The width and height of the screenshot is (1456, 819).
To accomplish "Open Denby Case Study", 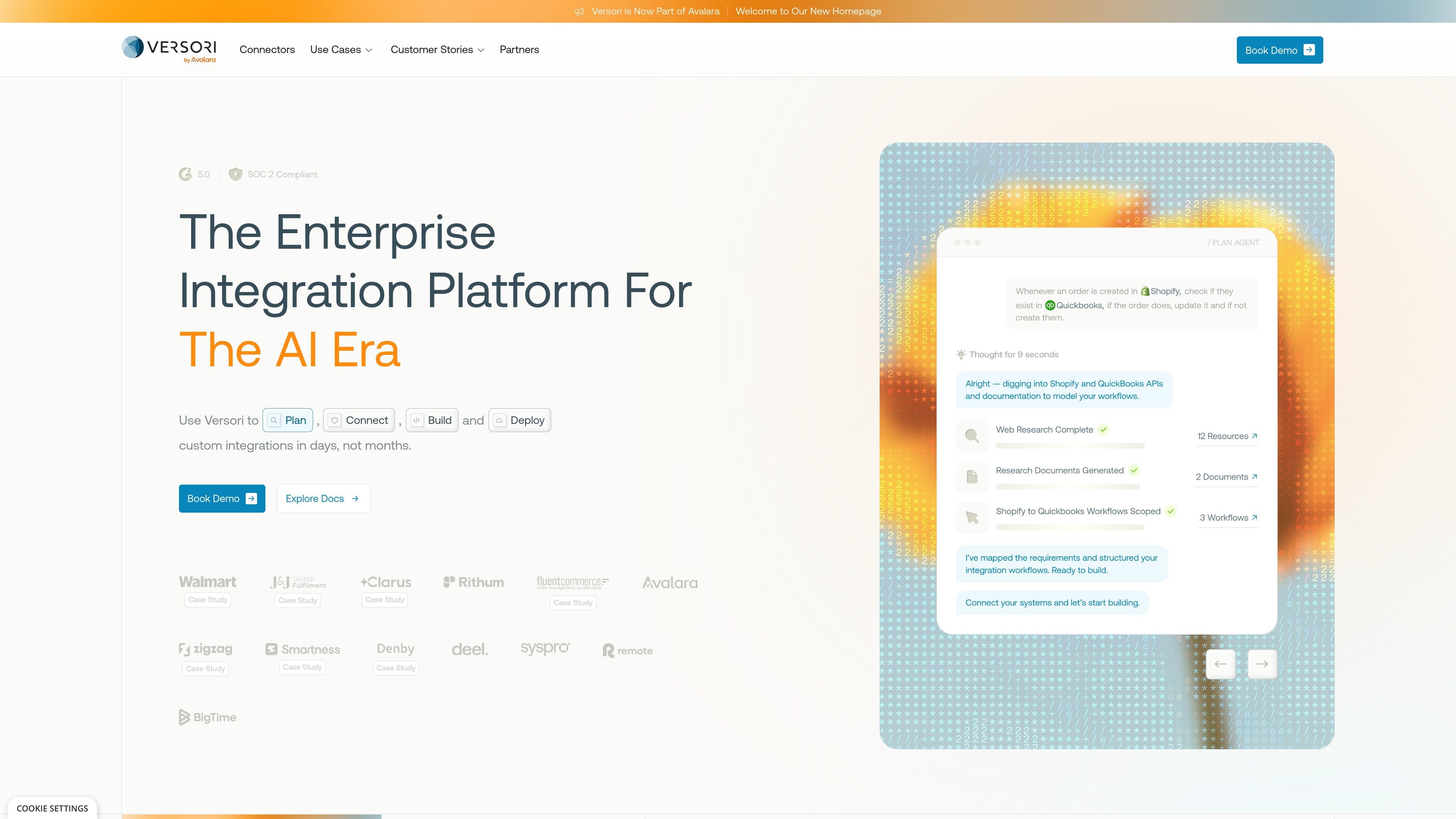I will click(x=396, y=667).
